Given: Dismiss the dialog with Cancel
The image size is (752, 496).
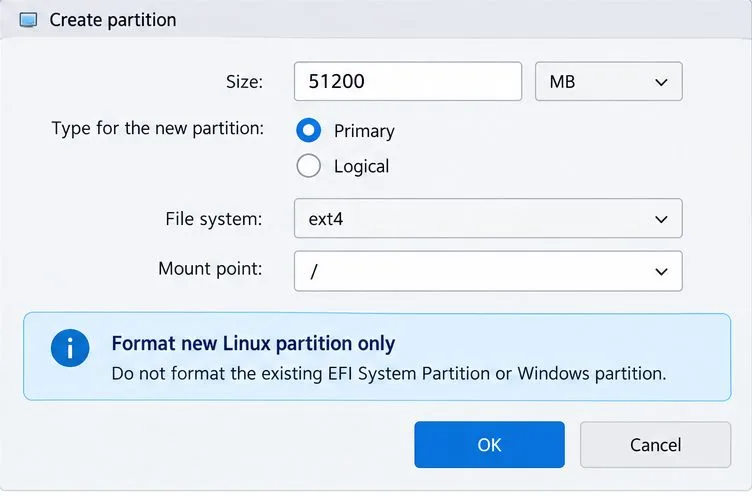Looking at the screenshot, I should [x=655, y=445].
